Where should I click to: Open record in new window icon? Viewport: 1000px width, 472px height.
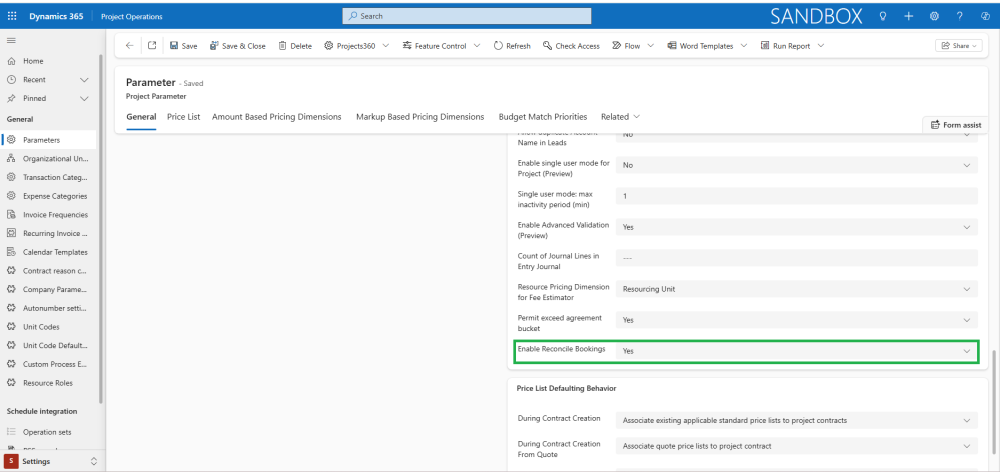pyautogui.click(x=151, y=46)
